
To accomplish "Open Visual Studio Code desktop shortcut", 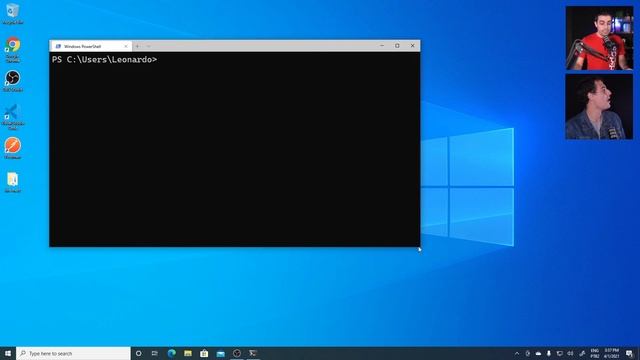I will [x=13, y=117].
